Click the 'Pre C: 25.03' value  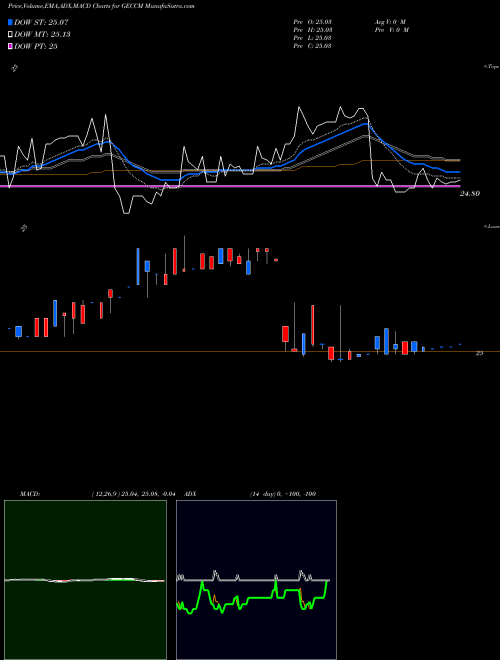(313, 46)
